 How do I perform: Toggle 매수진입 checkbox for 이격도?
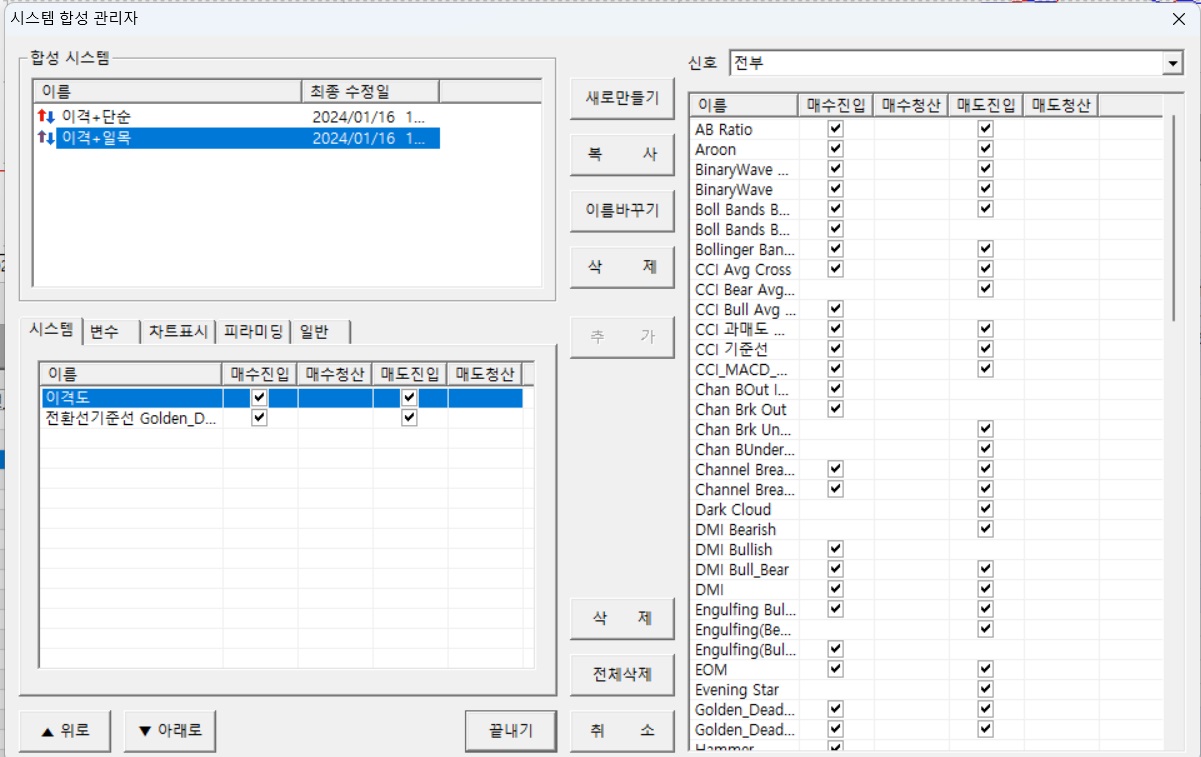[260, 398]
